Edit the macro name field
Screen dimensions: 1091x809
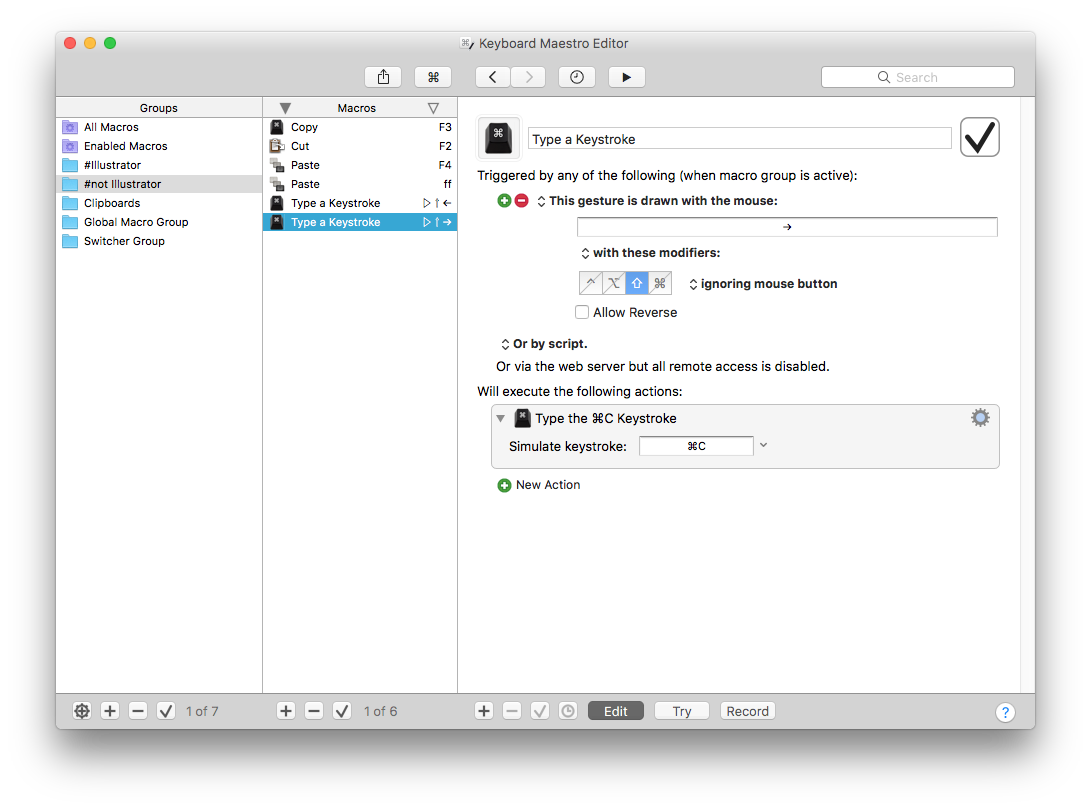pos(740,138)
